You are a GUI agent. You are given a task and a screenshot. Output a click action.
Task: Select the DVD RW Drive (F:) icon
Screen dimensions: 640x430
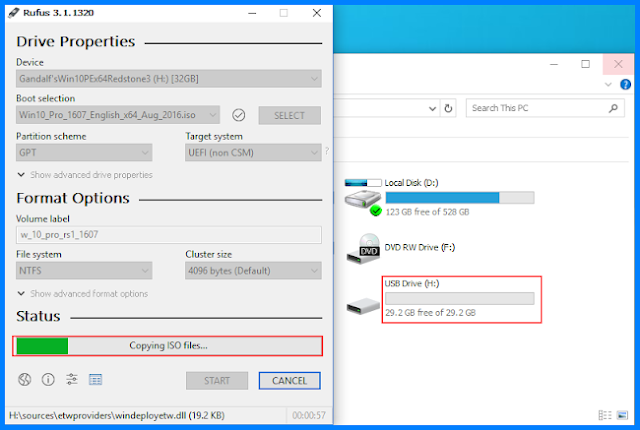point(363,249)
